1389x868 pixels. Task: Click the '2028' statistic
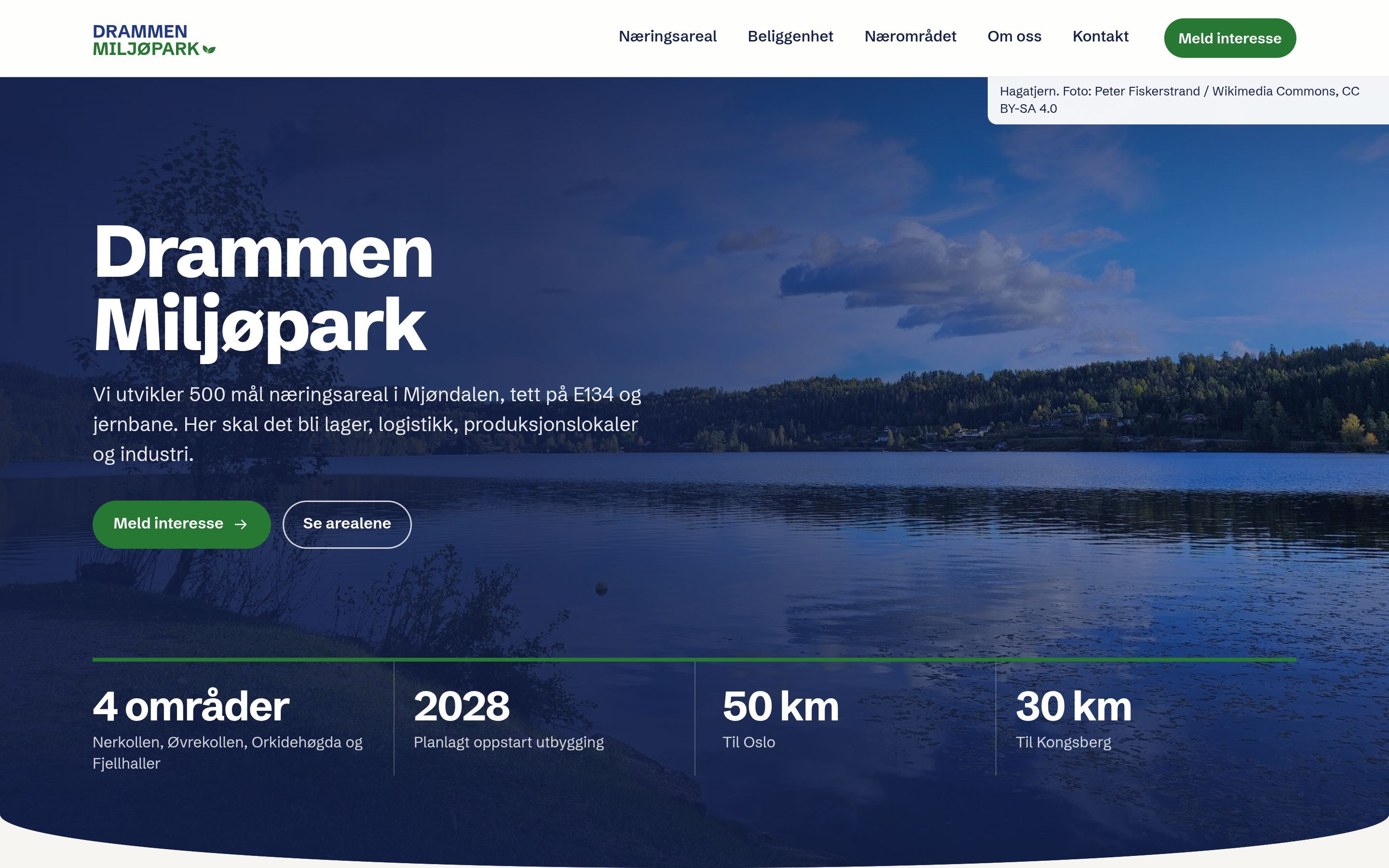[462, 706]
